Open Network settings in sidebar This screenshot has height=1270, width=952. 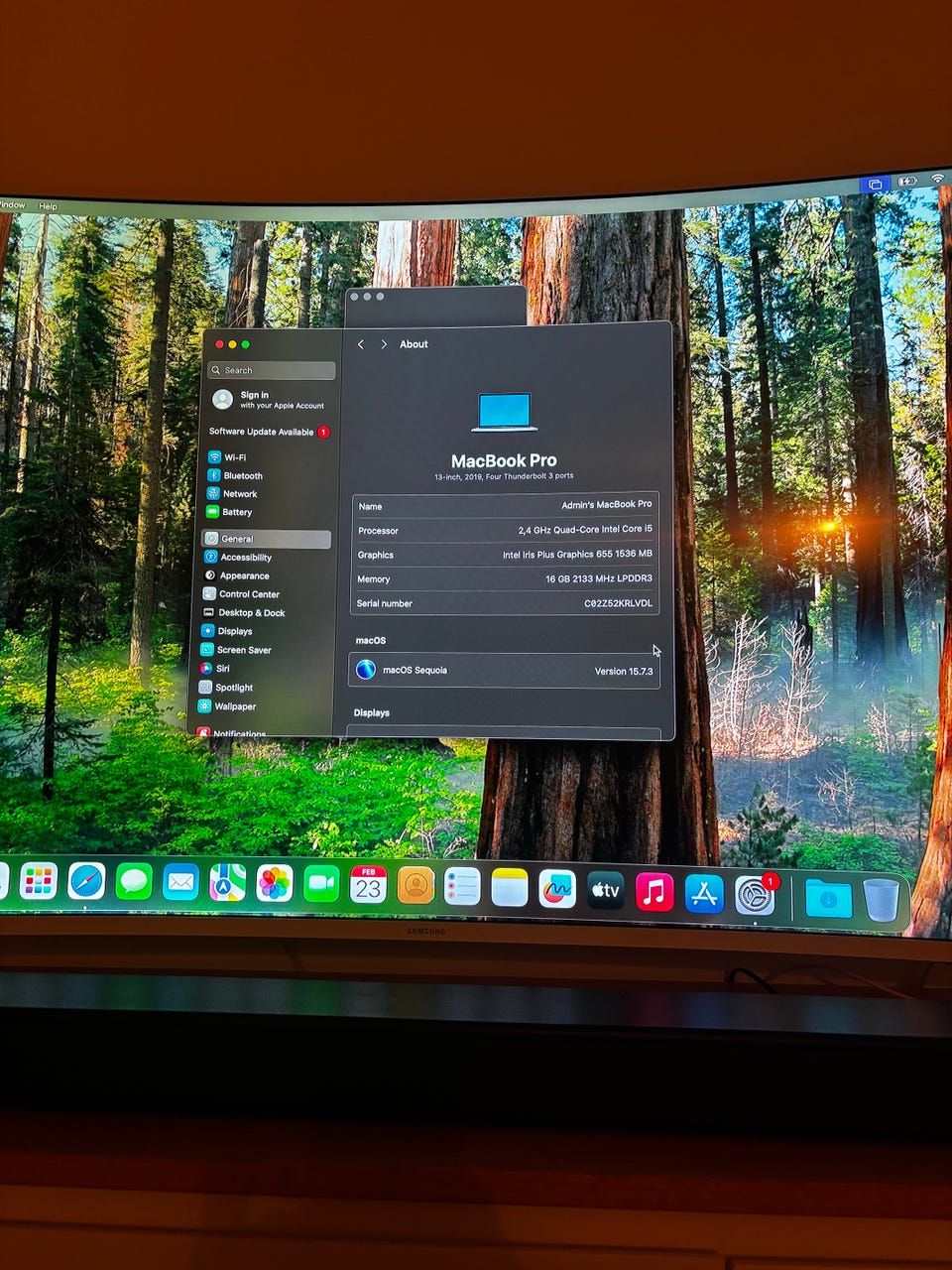pos(232,494)
